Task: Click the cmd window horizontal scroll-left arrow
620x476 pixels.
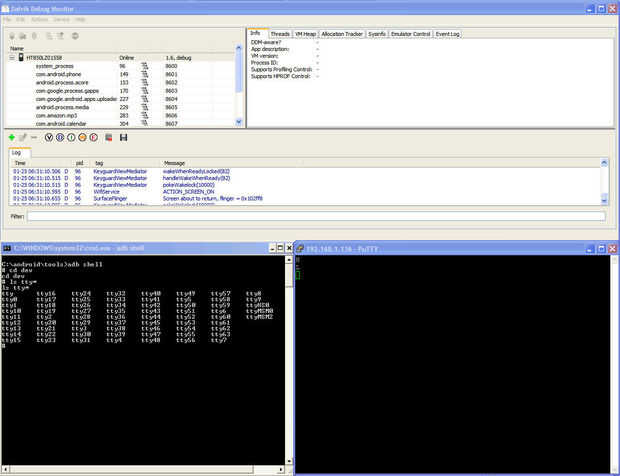Action: click(6, 469)
